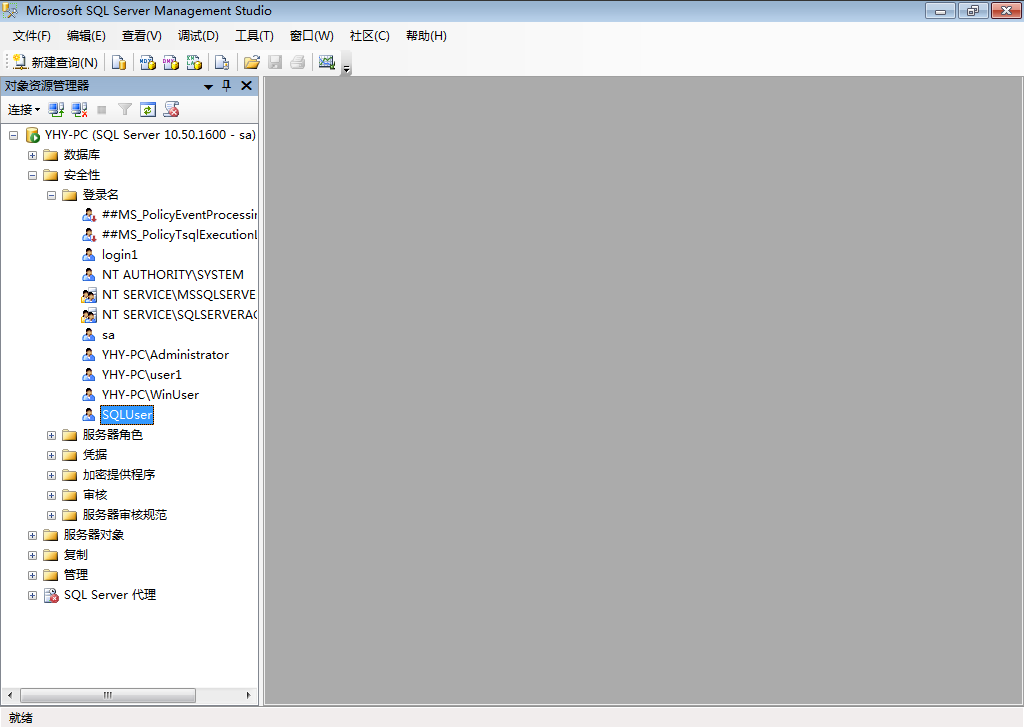Click the XMLA query icon
Screen dimensions: 1024x728
[x=194, y=62]
